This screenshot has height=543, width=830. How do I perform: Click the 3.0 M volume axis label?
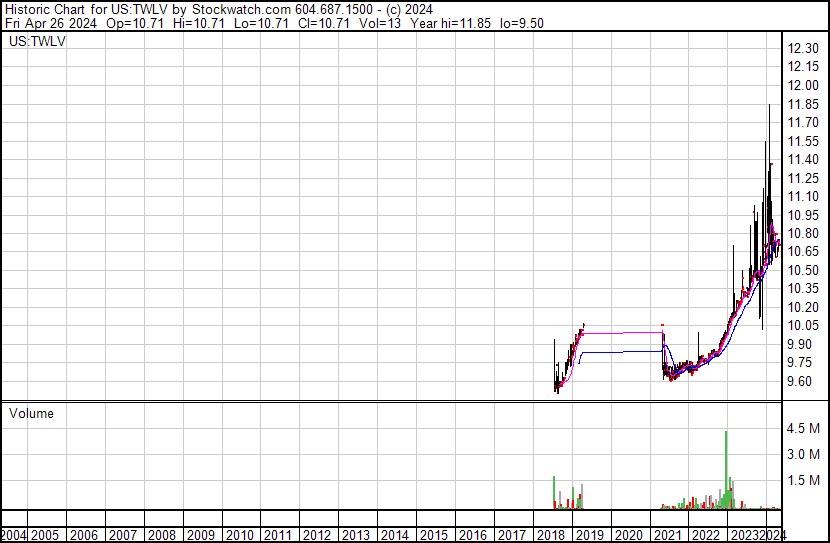point(803,454)
